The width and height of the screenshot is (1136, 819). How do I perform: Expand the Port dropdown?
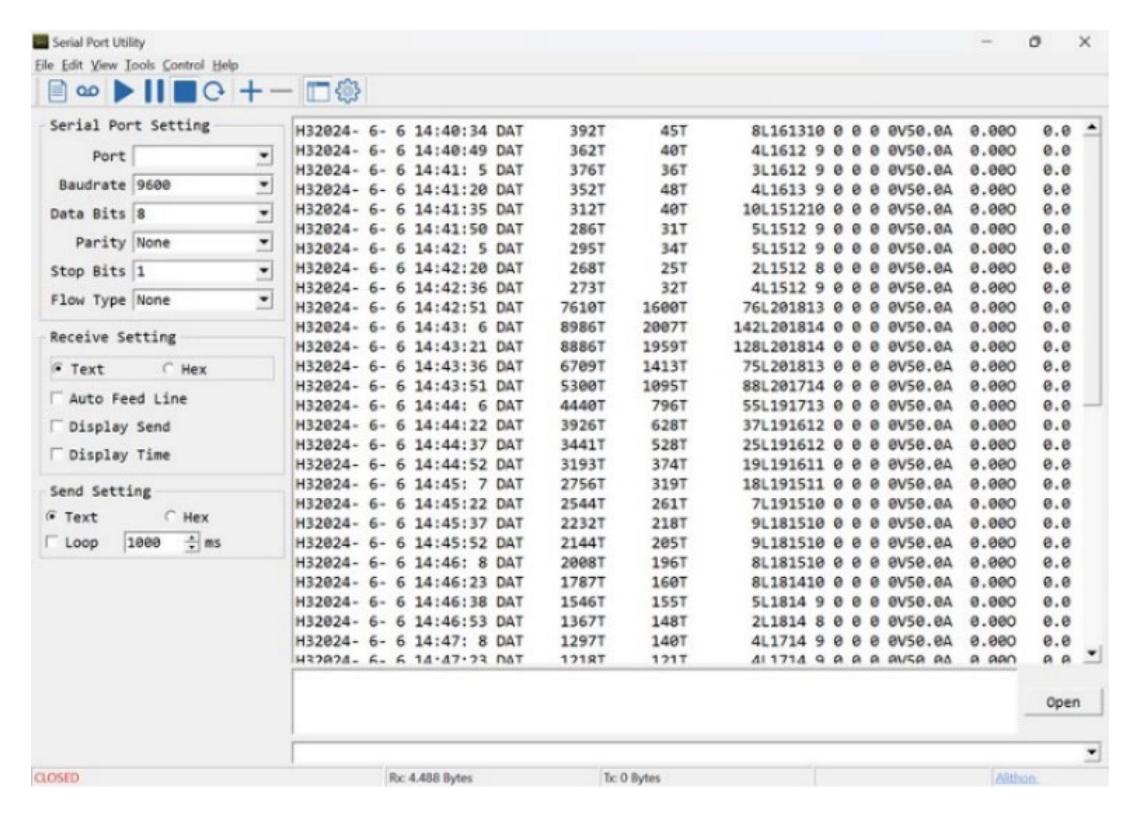pos(264,156)
